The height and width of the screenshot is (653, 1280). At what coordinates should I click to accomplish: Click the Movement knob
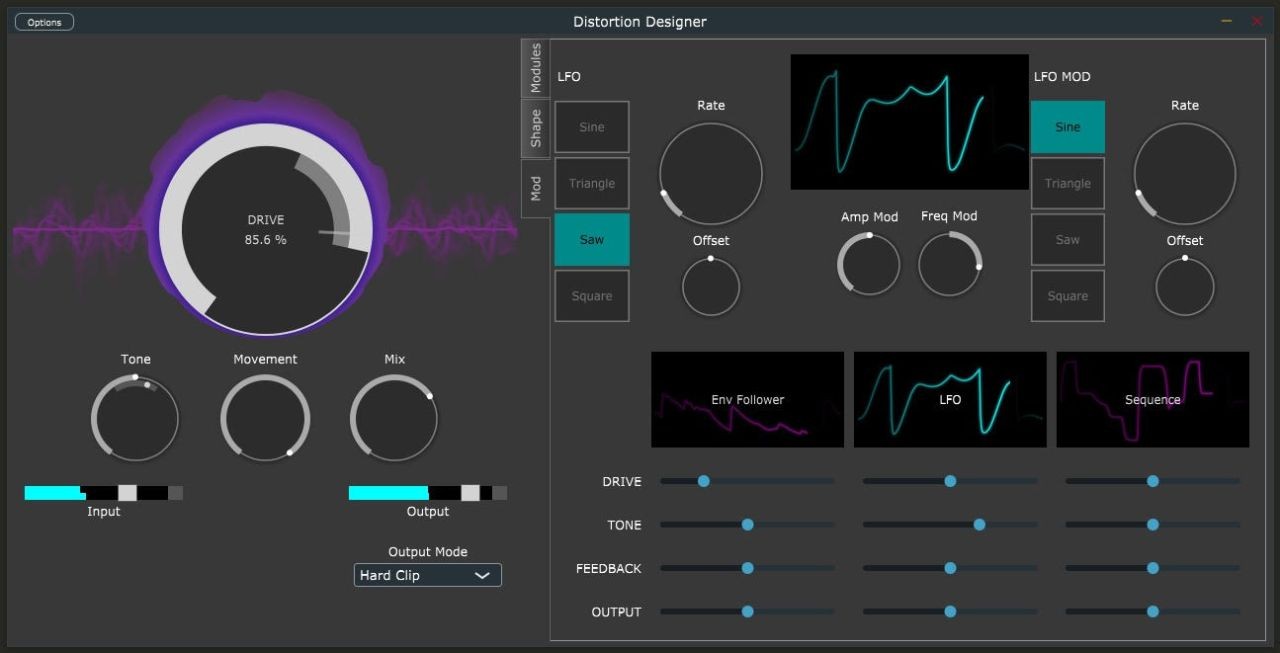click(265, 418)
